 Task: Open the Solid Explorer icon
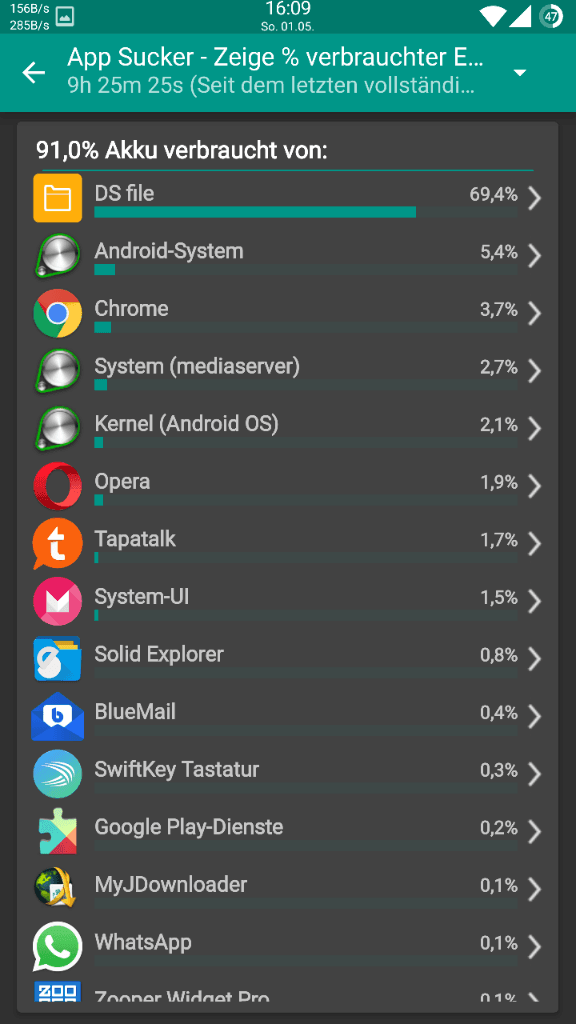(x=57, y=658)
